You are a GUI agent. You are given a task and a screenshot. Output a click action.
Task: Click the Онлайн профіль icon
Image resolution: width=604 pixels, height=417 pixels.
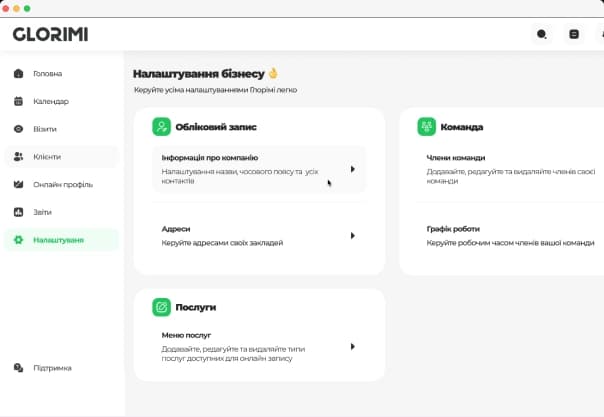[18, 185]
